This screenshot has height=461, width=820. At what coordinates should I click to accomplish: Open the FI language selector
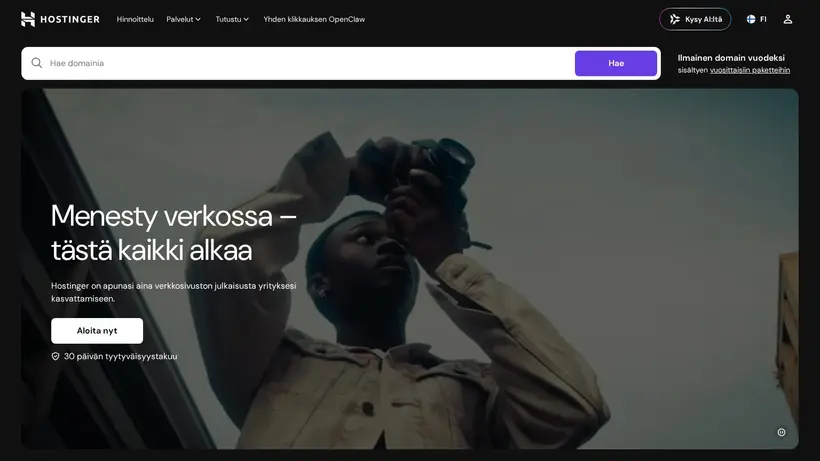click(756, 19)
